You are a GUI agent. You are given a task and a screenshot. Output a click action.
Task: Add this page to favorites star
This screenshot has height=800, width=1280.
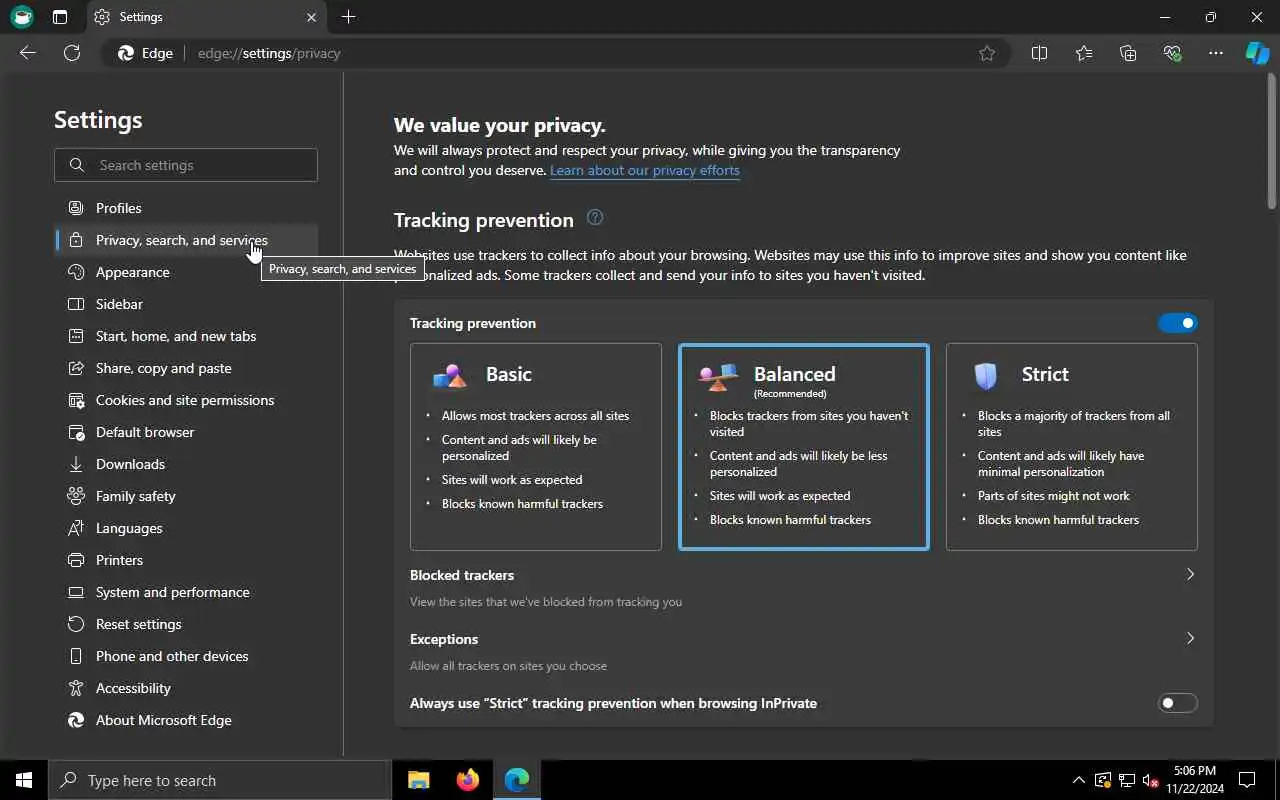tap(987, 53)
